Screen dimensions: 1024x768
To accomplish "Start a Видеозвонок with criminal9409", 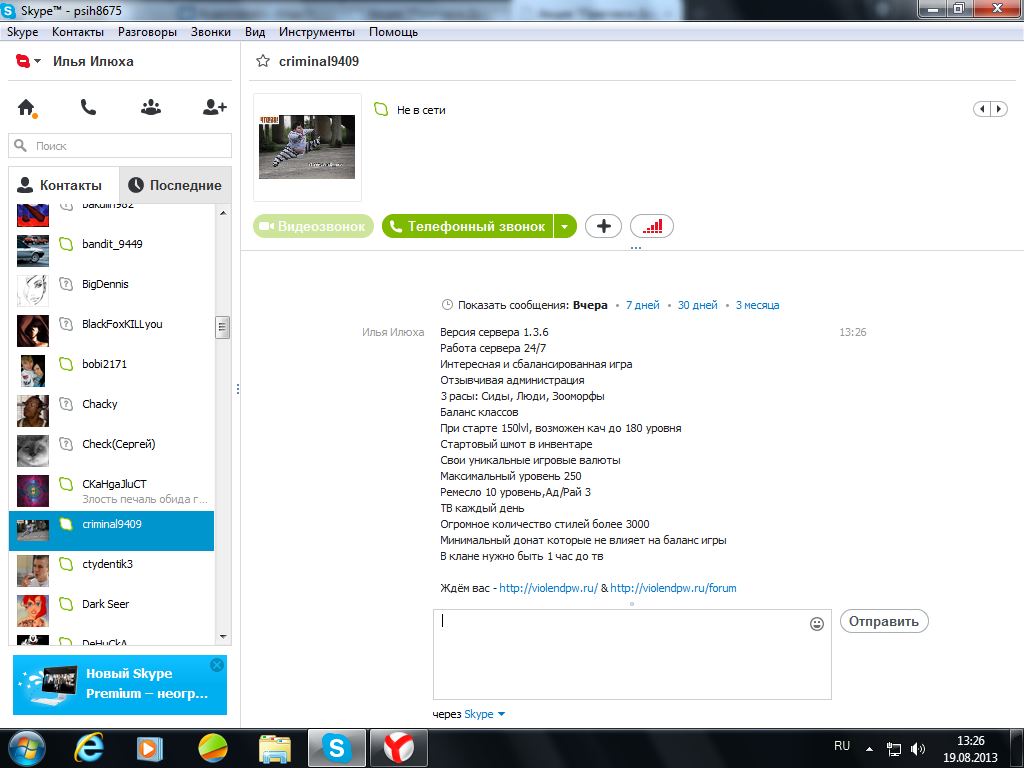I will point(313,226).
